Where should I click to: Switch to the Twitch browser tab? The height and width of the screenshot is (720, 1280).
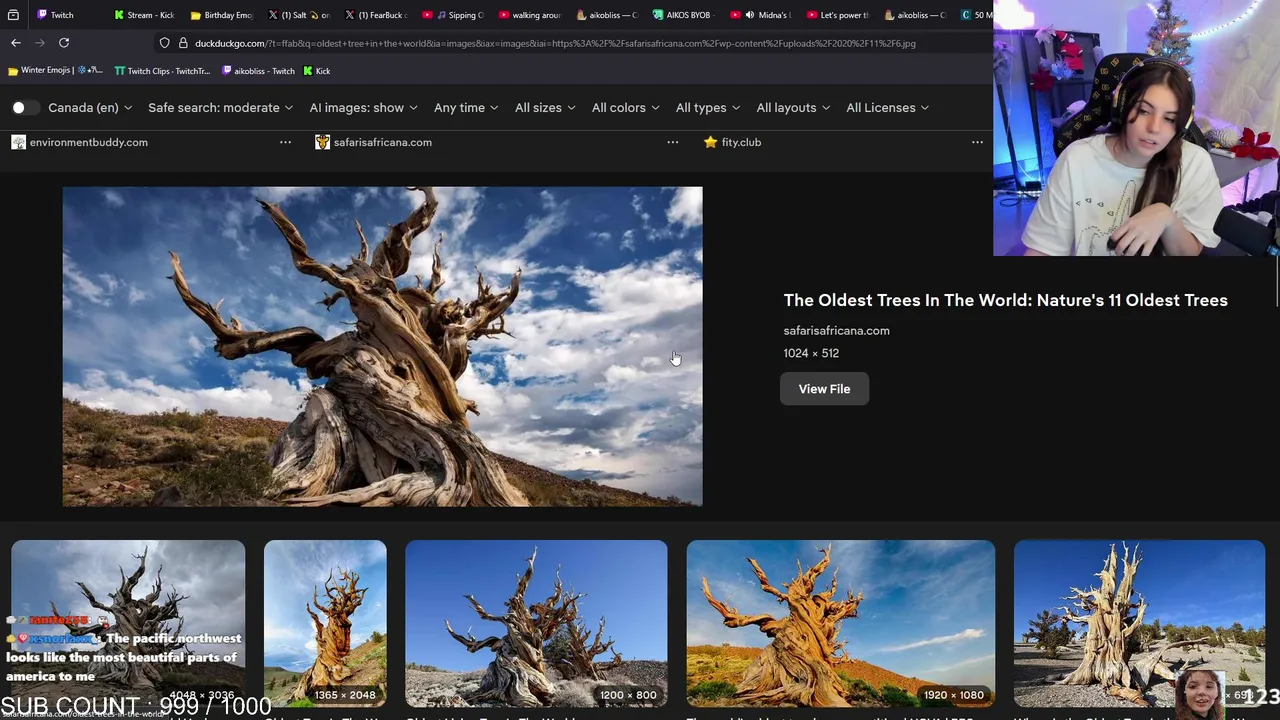click(x=62, y=15)
